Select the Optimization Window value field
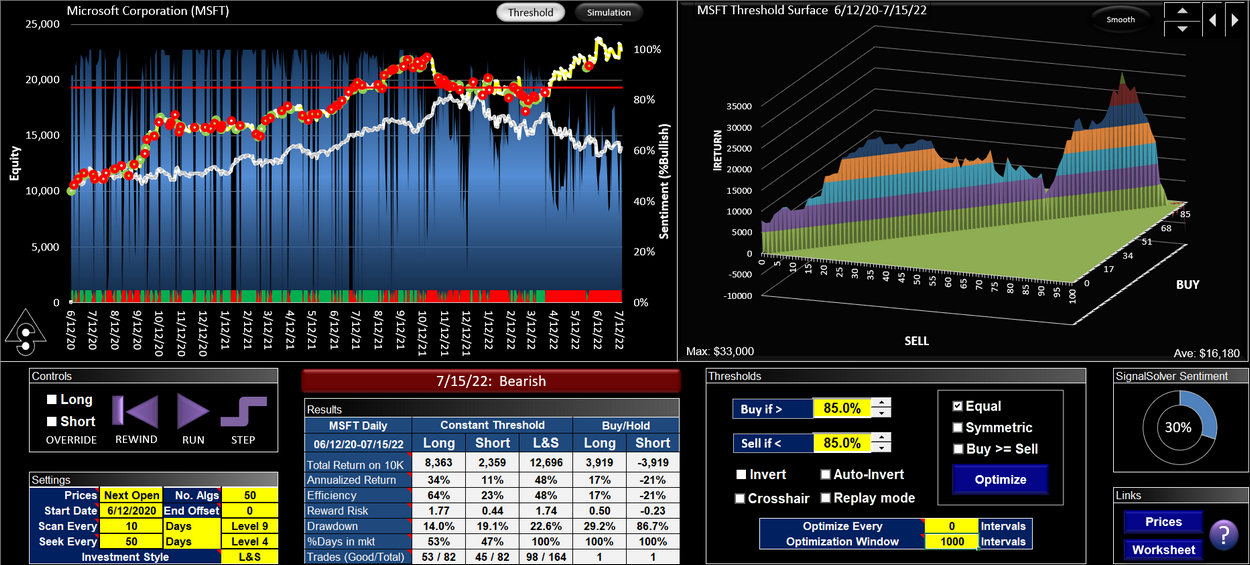 point(950,541)
